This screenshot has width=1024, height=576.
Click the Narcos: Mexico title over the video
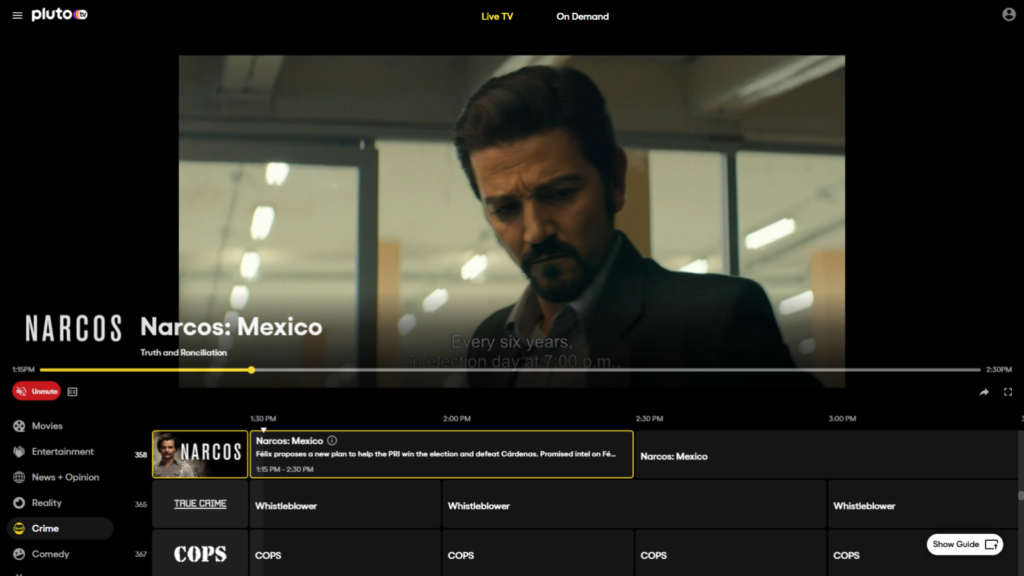(231, 327)
